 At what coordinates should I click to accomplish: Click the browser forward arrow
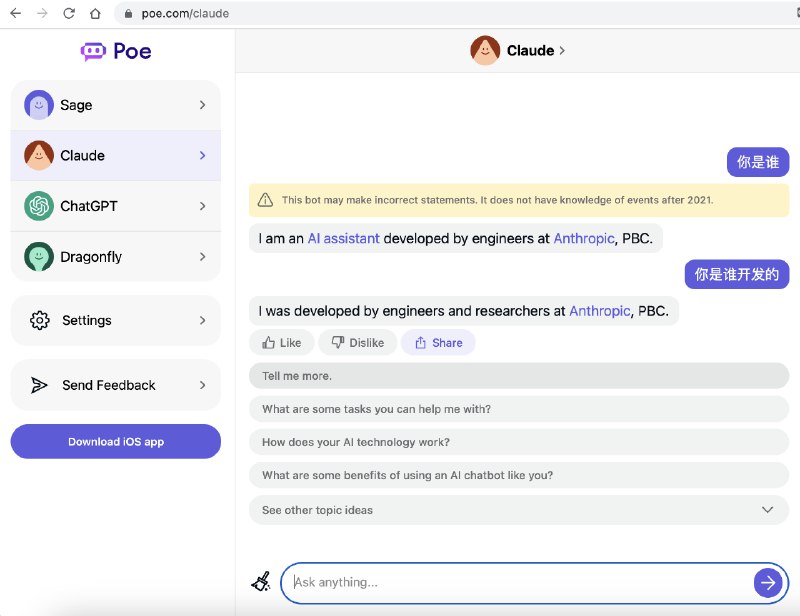point(42,13)
